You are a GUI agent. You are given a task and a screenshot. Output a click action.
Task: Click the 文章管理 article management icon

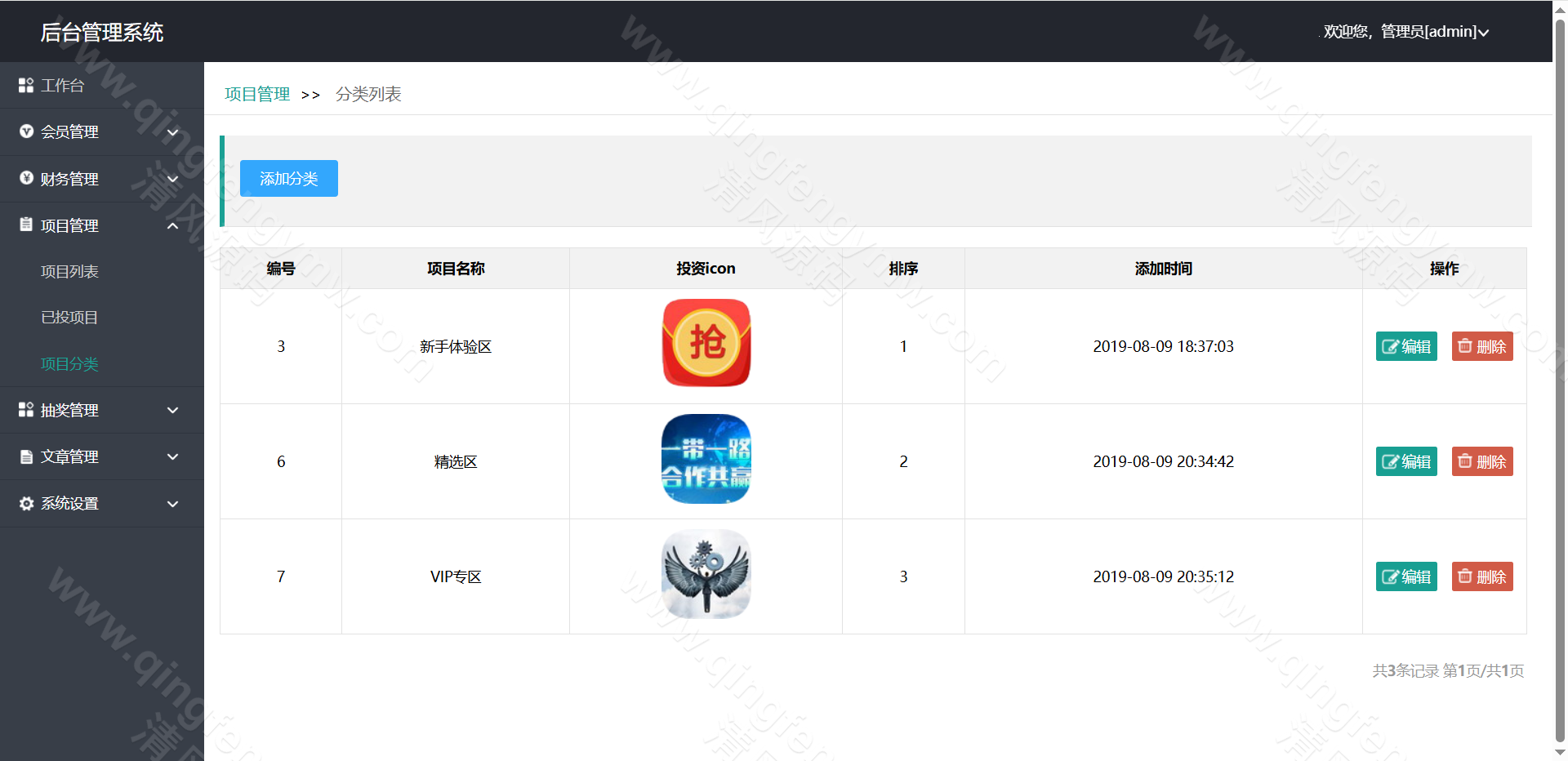tap(24, 456)
